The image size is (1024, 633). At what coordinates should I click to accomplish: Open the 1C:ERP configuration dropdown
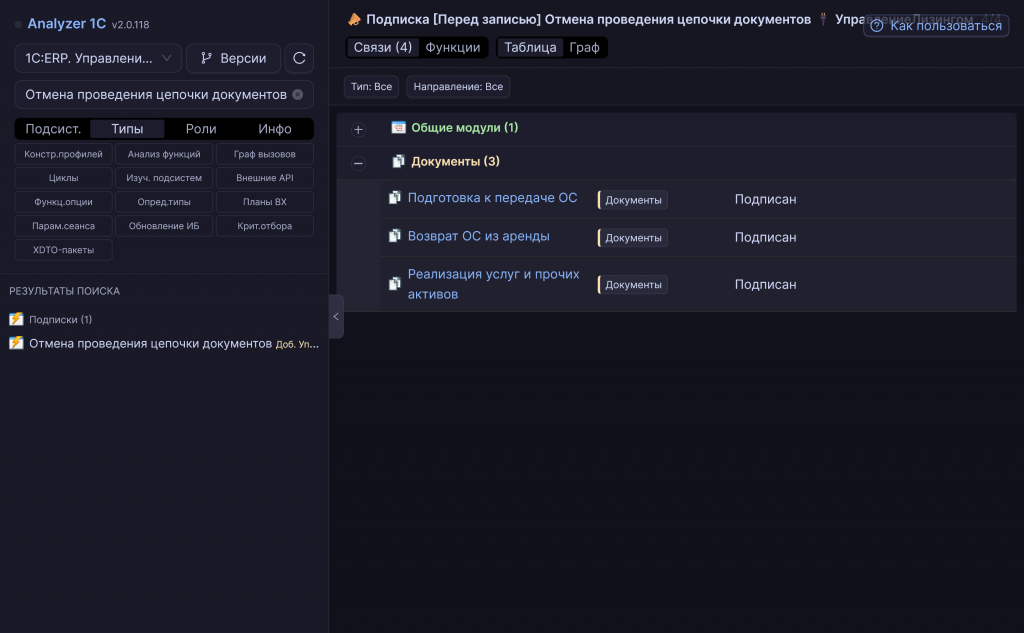[98, 58]
